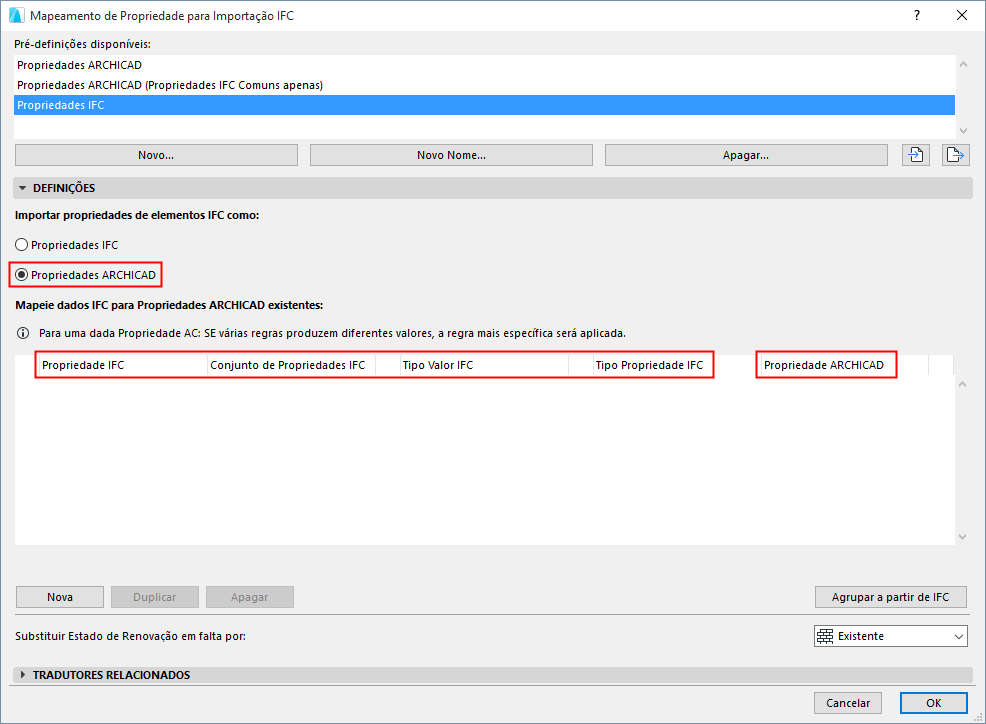
Task: Click the info icon beside rule note
Action: click(x=23, y=333)
